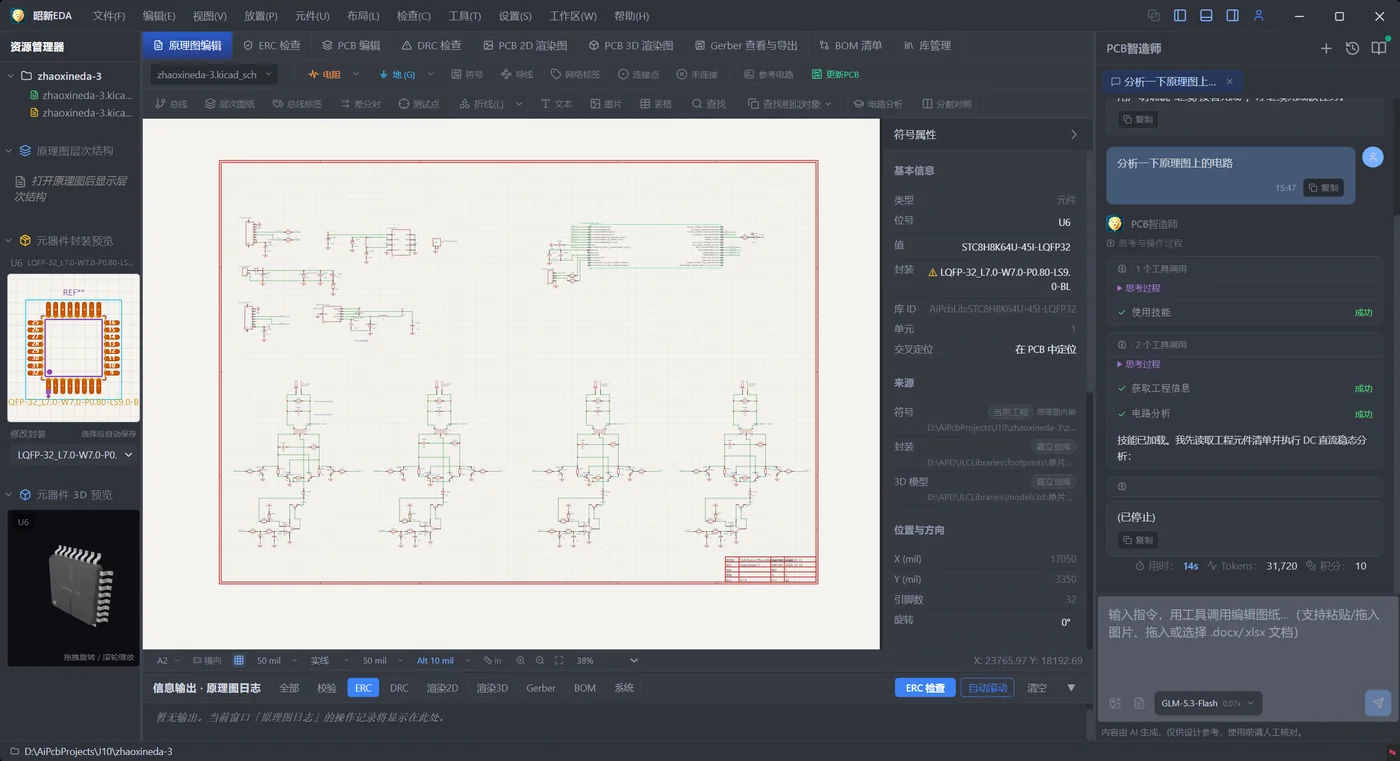Select the 连接点 junction tool
Image resolution: width=1400 pixels, height=761 pixels.
point(638,74)
